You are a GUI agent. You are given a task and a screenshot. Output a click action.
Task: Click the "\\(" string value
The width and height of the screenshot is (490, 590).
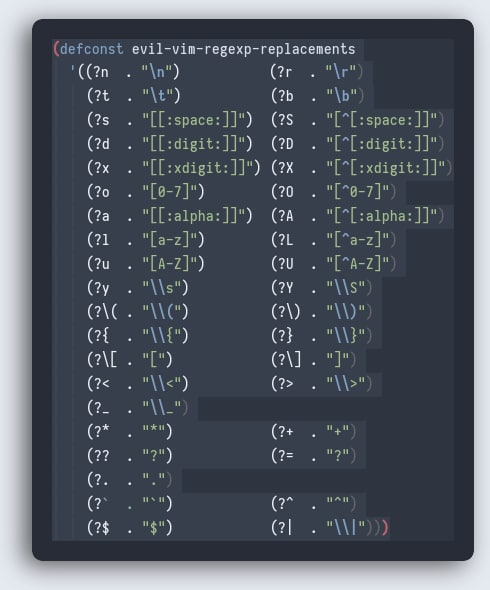coord(161,312)
